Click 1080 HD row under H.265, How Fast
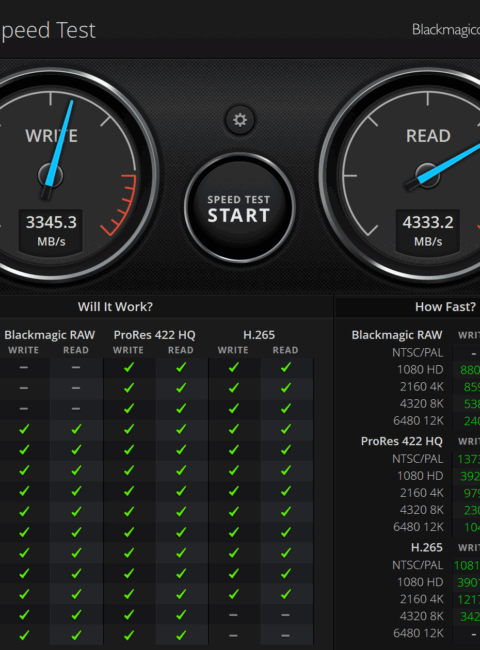The width and height of the screenshot is (480, 650). tap(420, 582)
